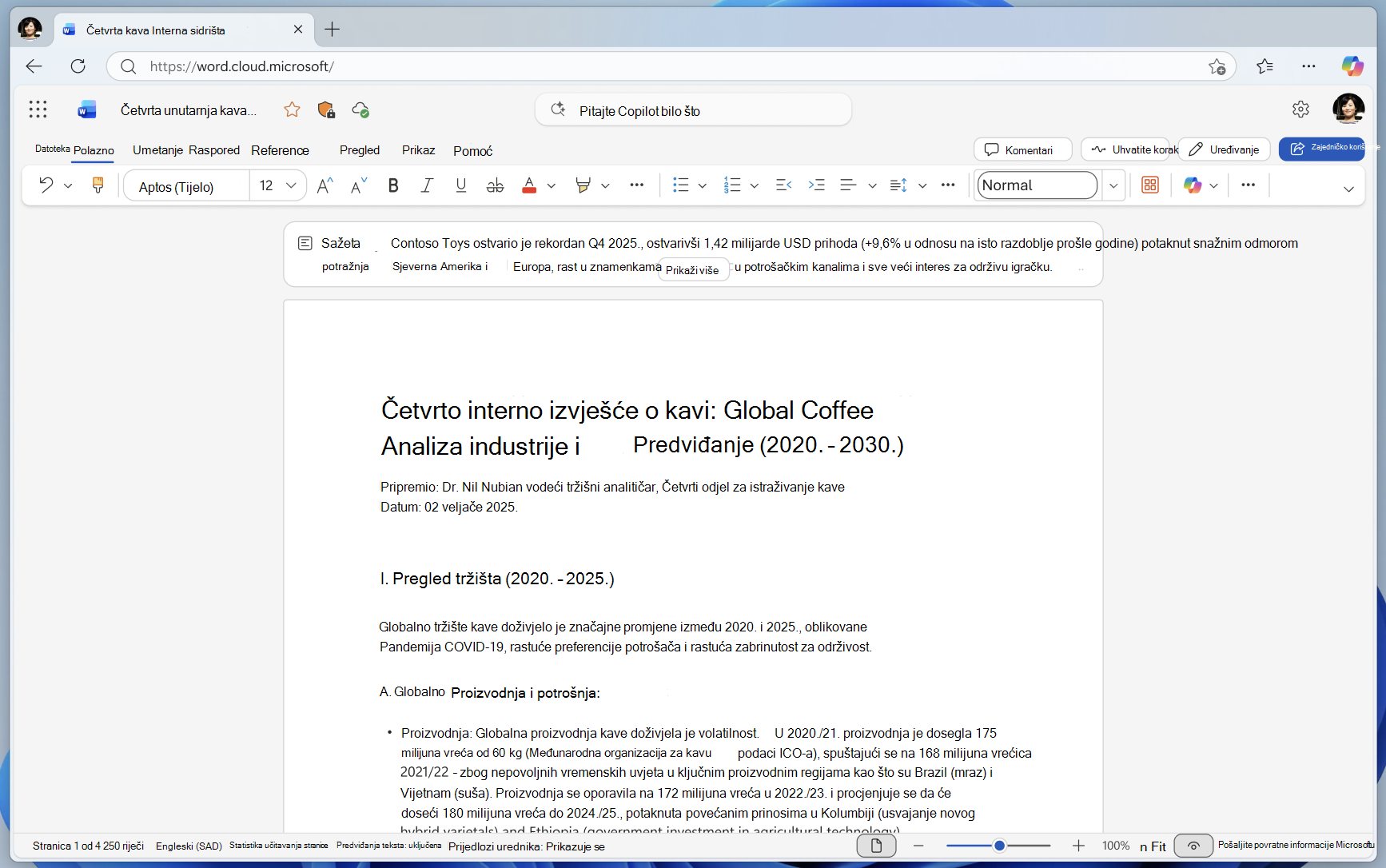Apply text highlight color
The image size is (1386, 868).
[583, 185]
